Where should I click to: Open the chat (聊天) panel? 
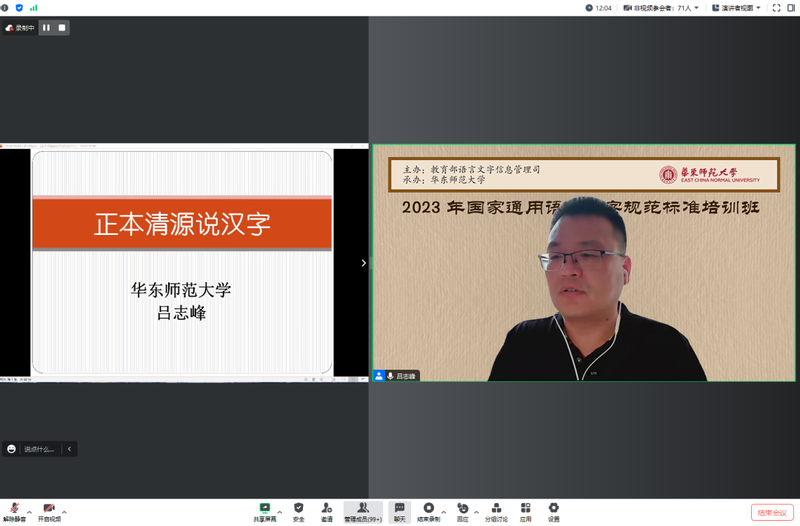399,510
